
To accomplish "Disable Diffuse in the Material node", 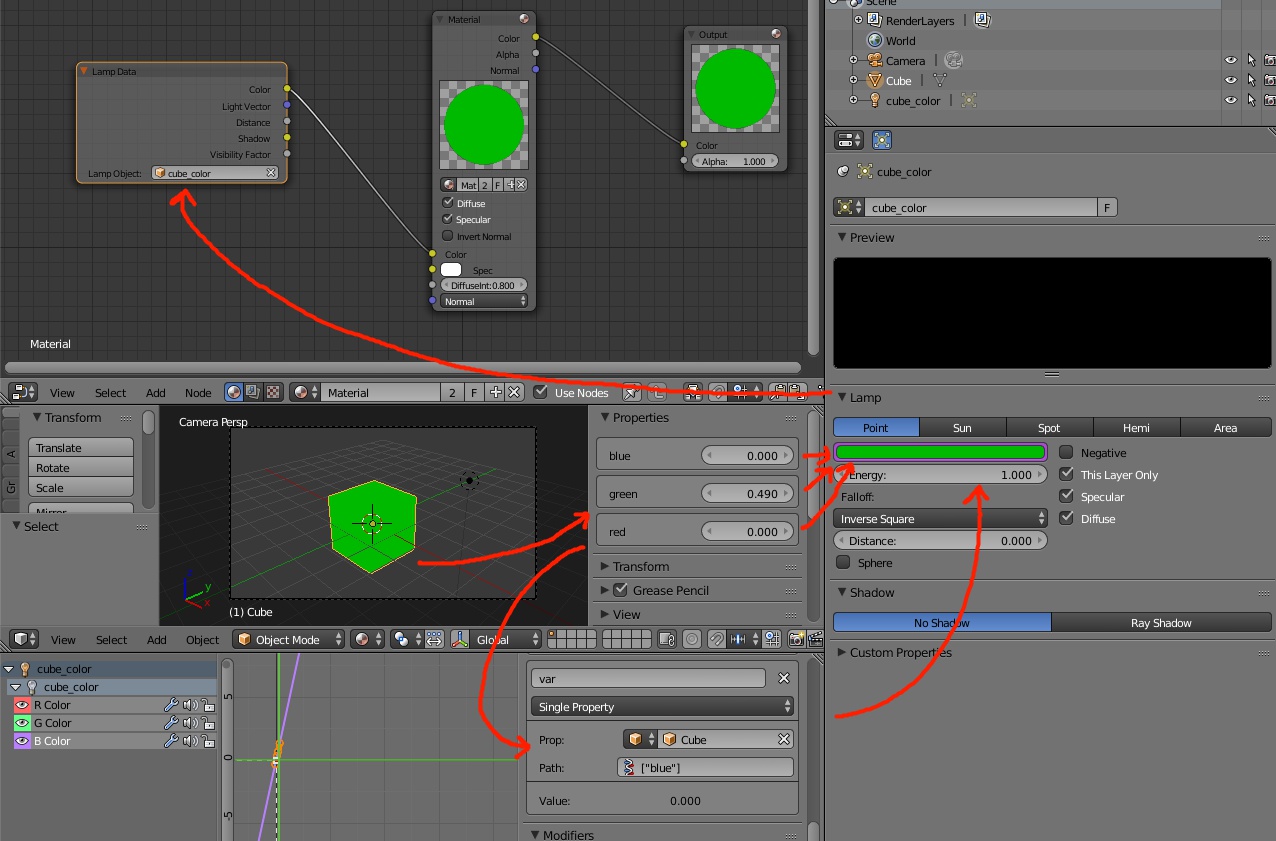I will [448, 203].
